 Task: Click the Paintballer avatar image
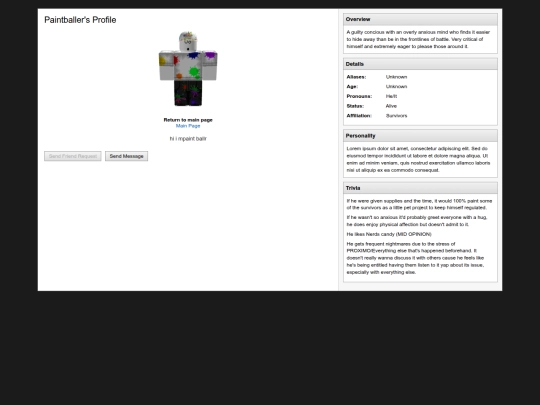[x=188, y=69]
